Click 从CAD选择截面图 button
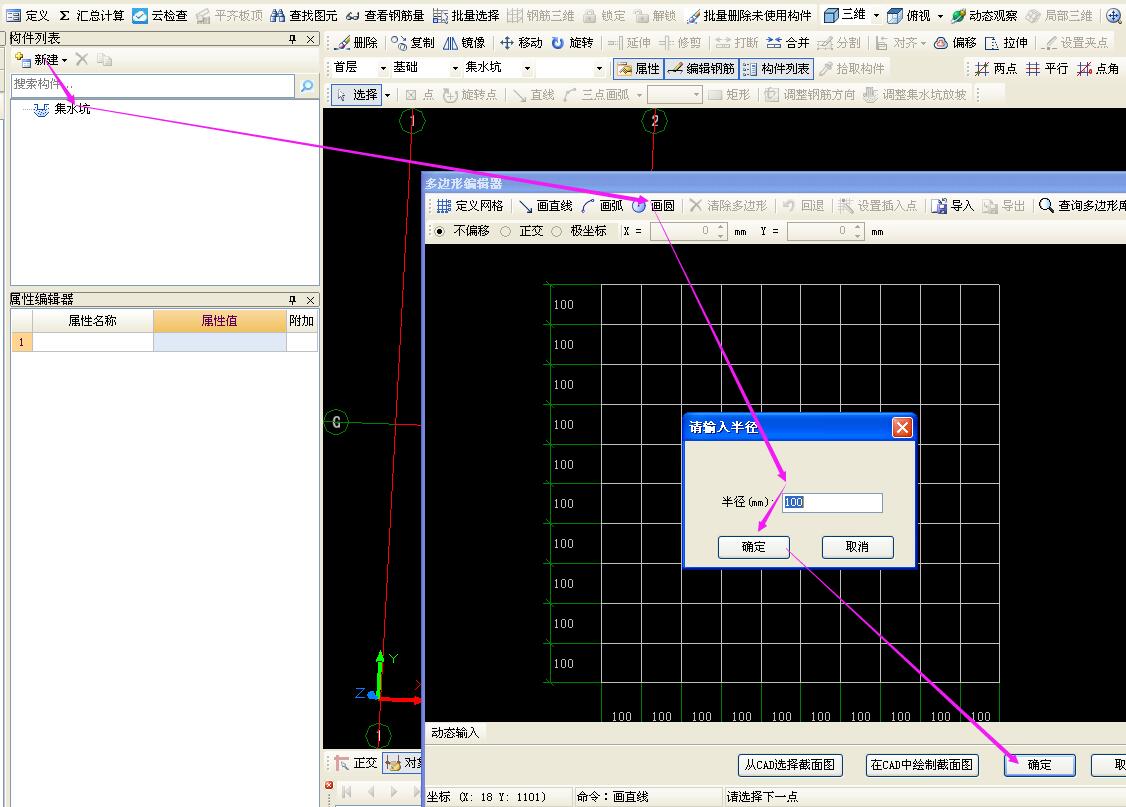The height and width of the screenshot is (807, 1126). click(790, 765)
